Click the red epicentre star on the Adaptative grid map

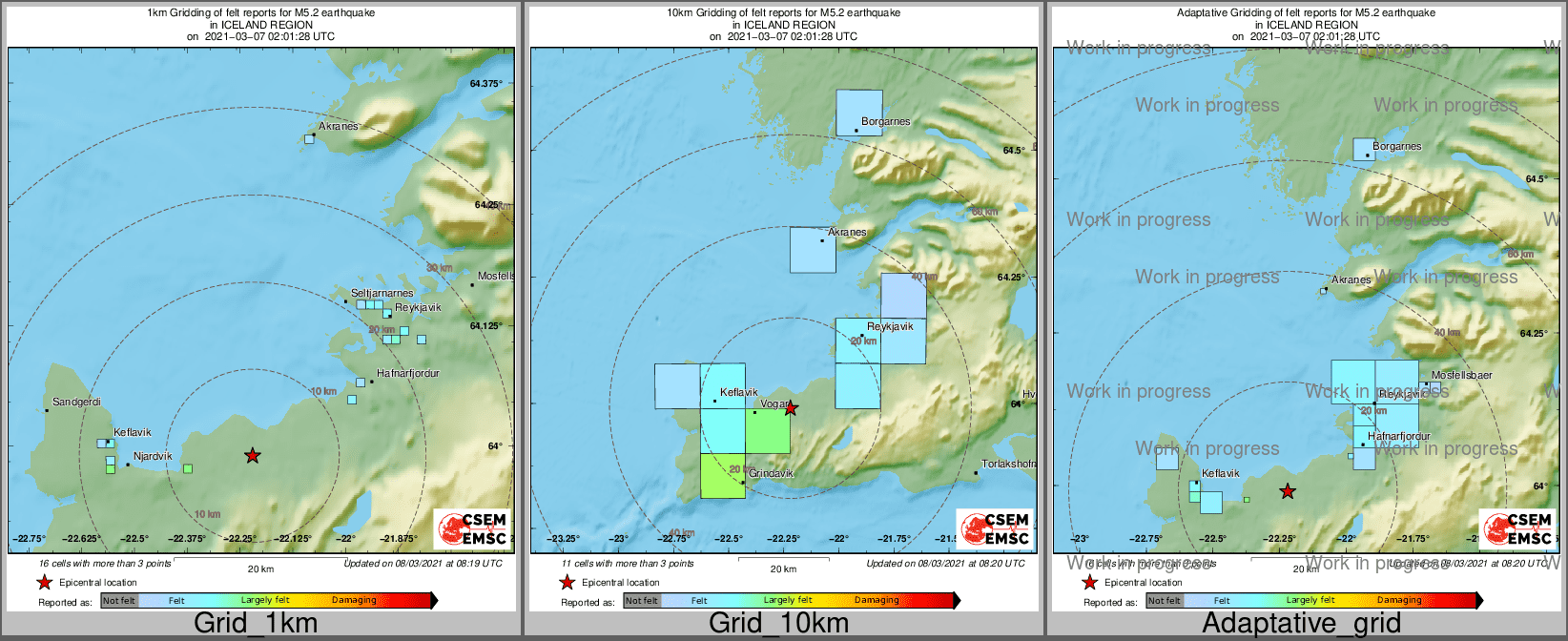1288,491
